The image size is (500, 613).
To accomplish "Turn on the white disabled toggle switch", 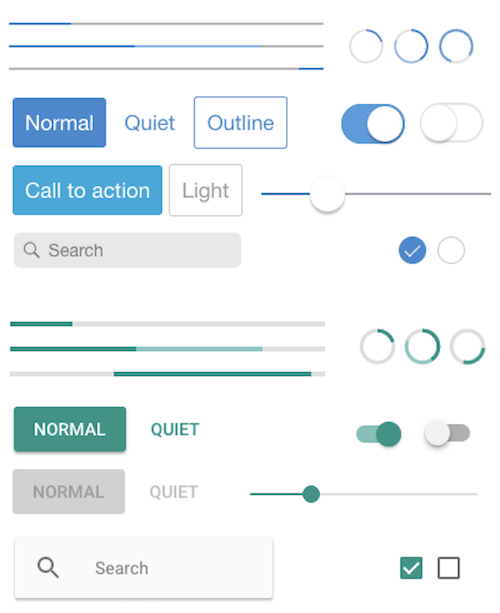I will (x=452, y=123).
